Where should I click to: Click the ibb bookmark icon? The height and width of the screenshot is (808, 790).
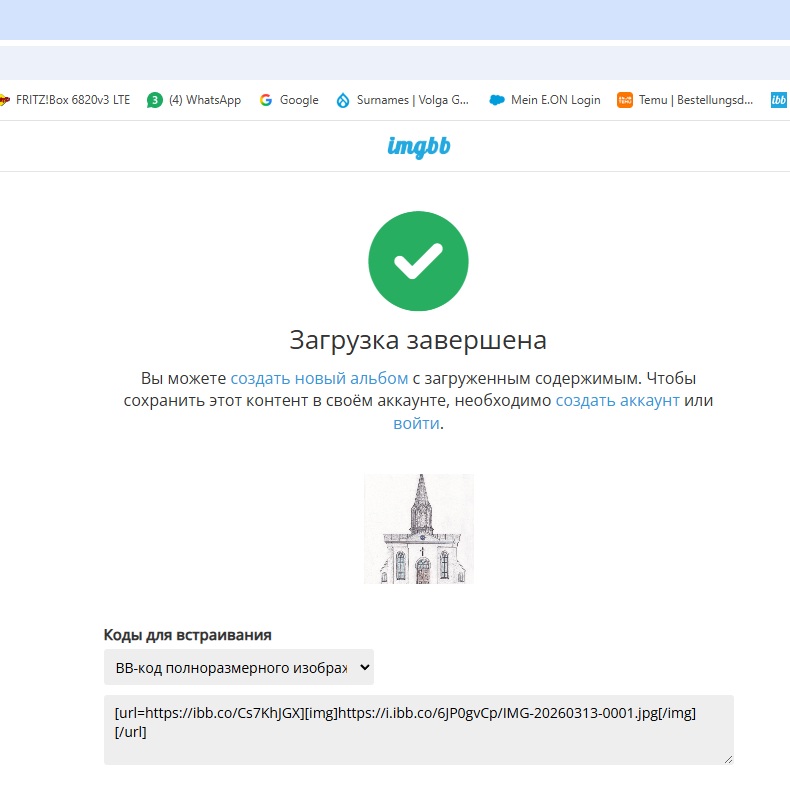pyautogui.click(x=779, y=100)
